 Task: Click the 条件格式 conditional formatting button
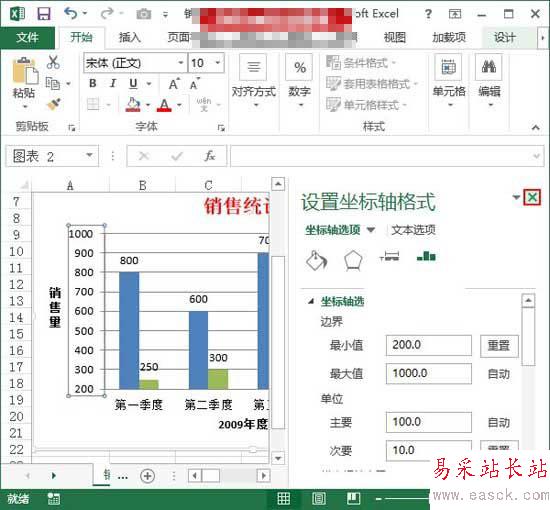point(361,63)
